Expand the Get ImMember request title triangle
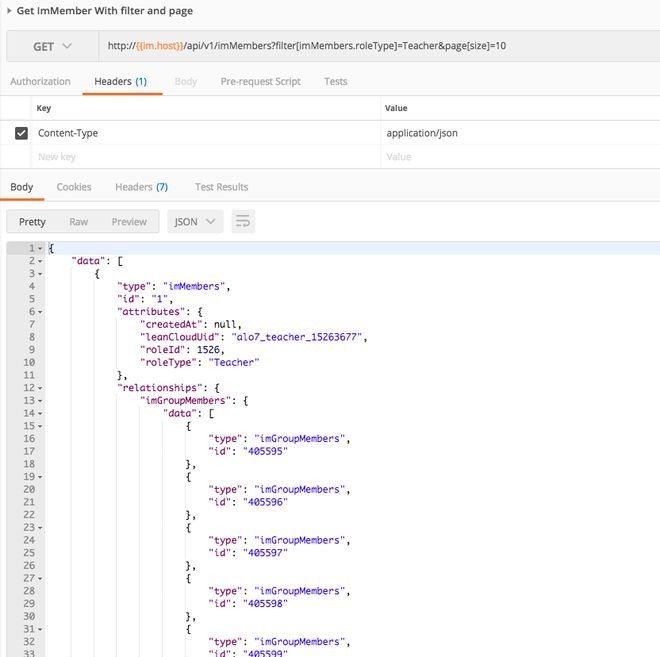The image size is (660, 657). click(9, 11)
